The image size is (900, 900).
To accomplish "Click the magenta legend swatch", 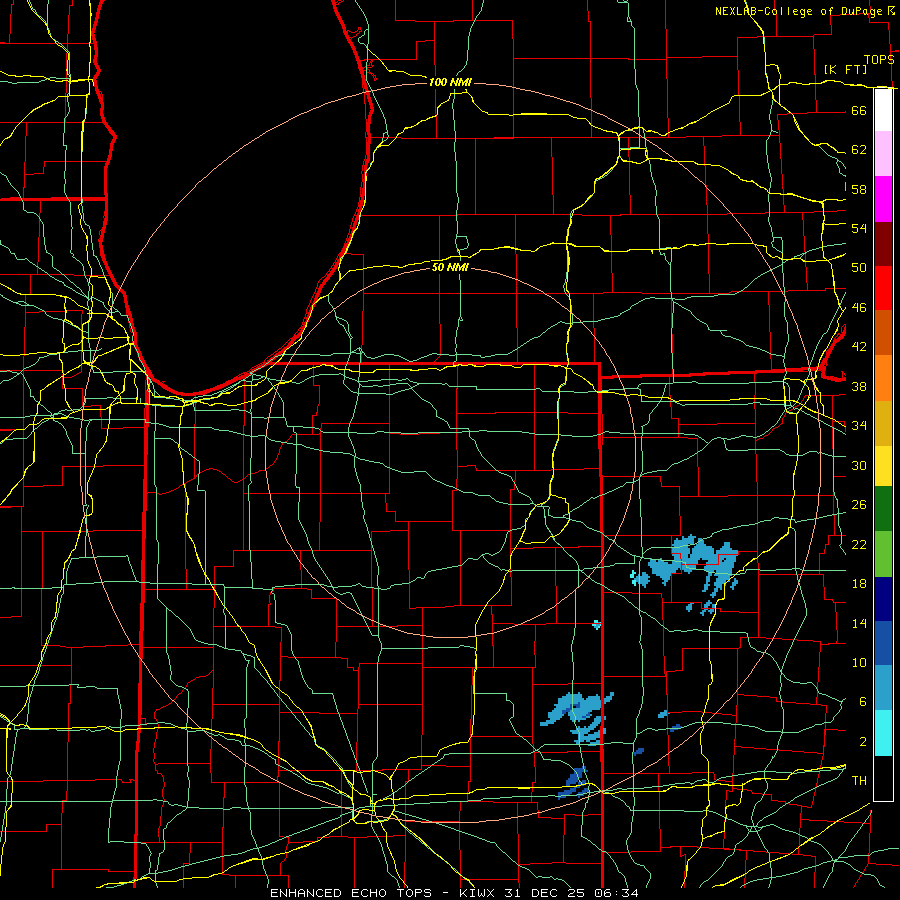I will click(x=883, y=199).
